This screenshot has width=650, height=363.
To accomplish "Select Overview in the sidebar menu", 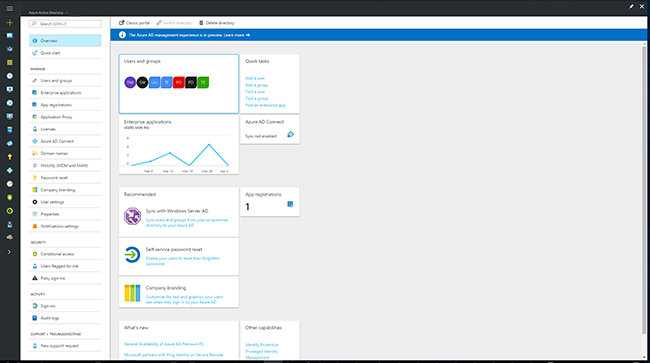I will [65, 41].
